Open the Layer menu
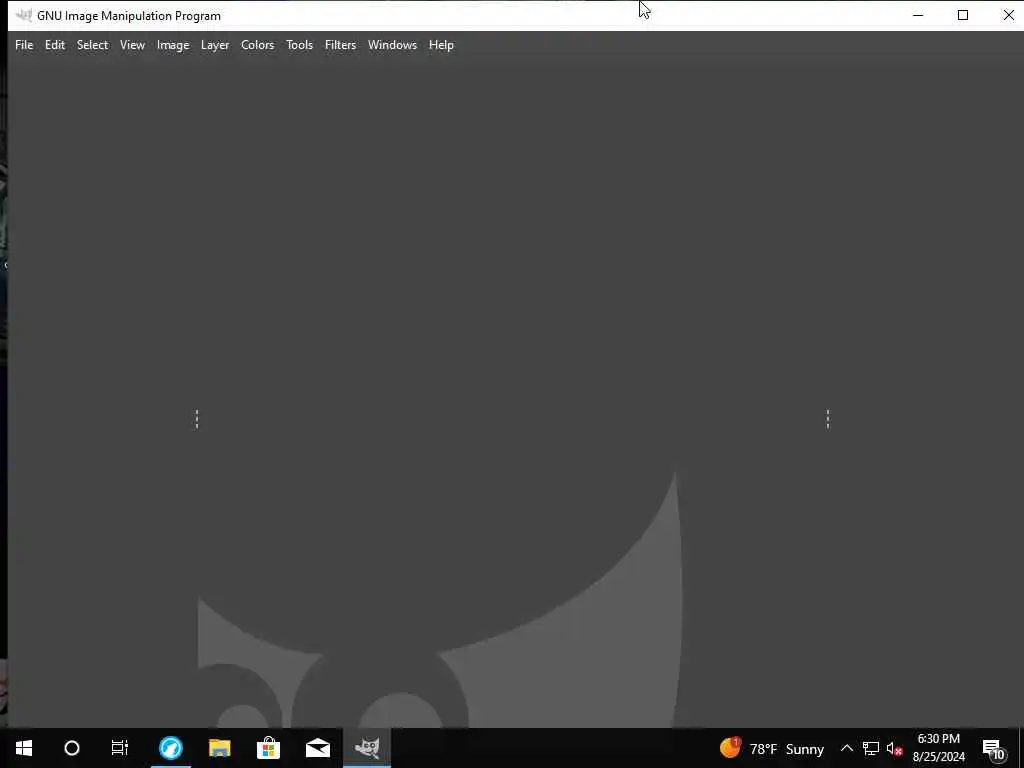 (215, 45)
